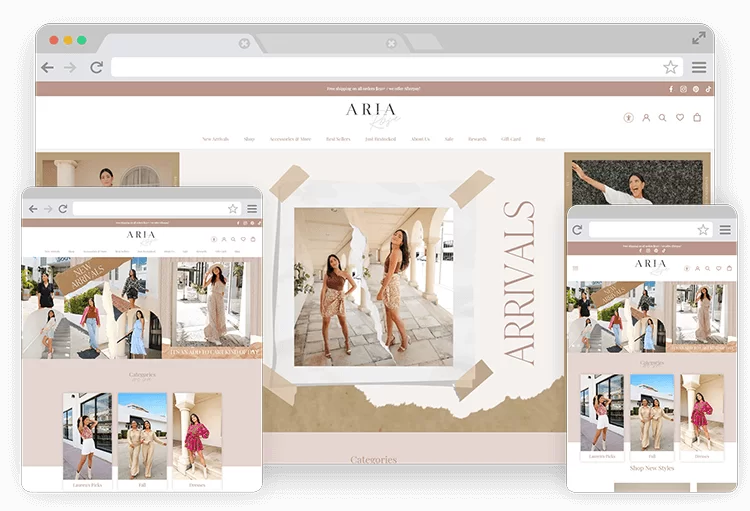Click the Gift Card link in the desktop navigation

tap(510, 139)
